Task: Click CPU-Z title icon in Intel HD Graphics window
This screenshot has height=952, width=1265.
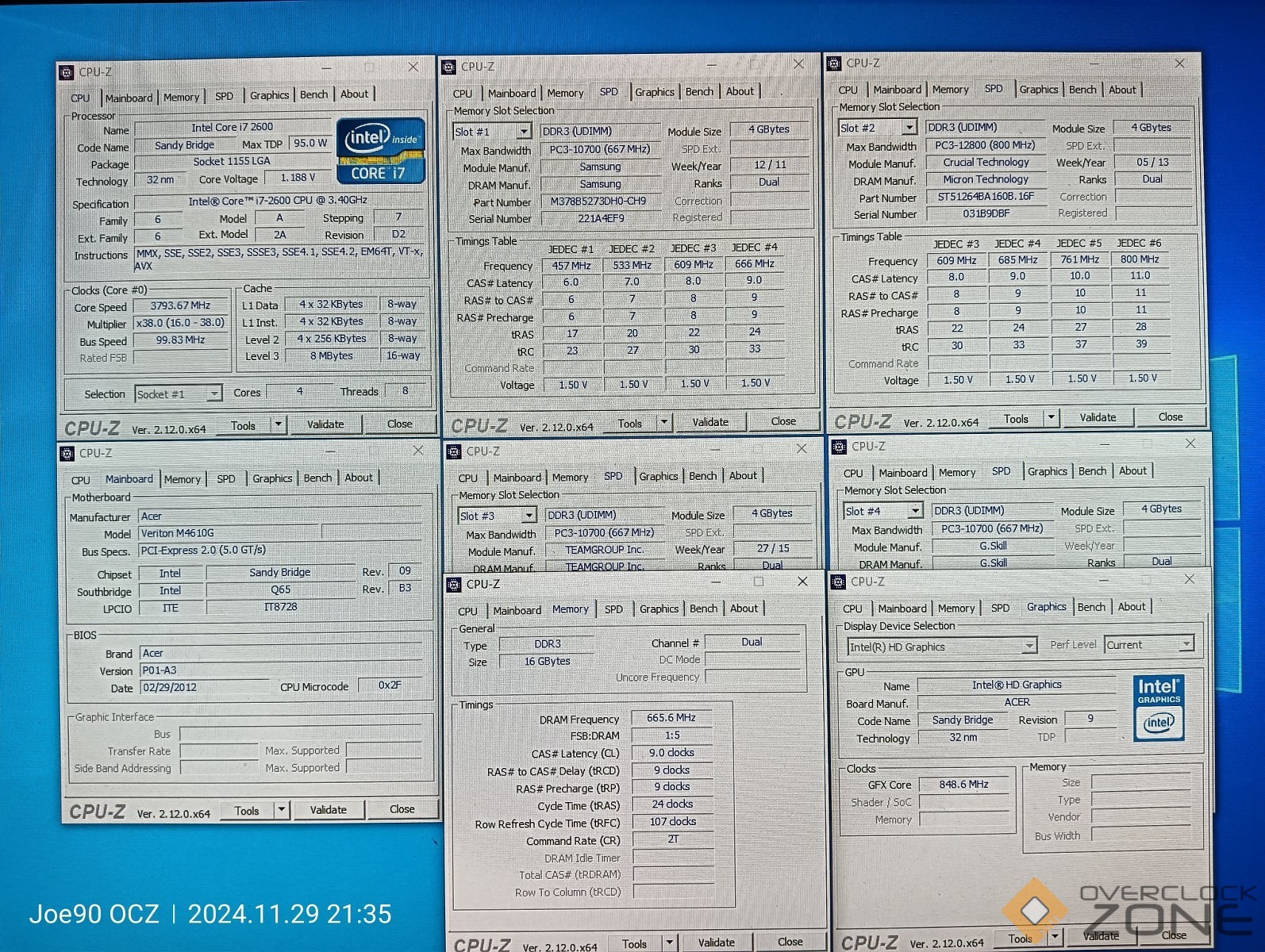Action: (839, 582)
